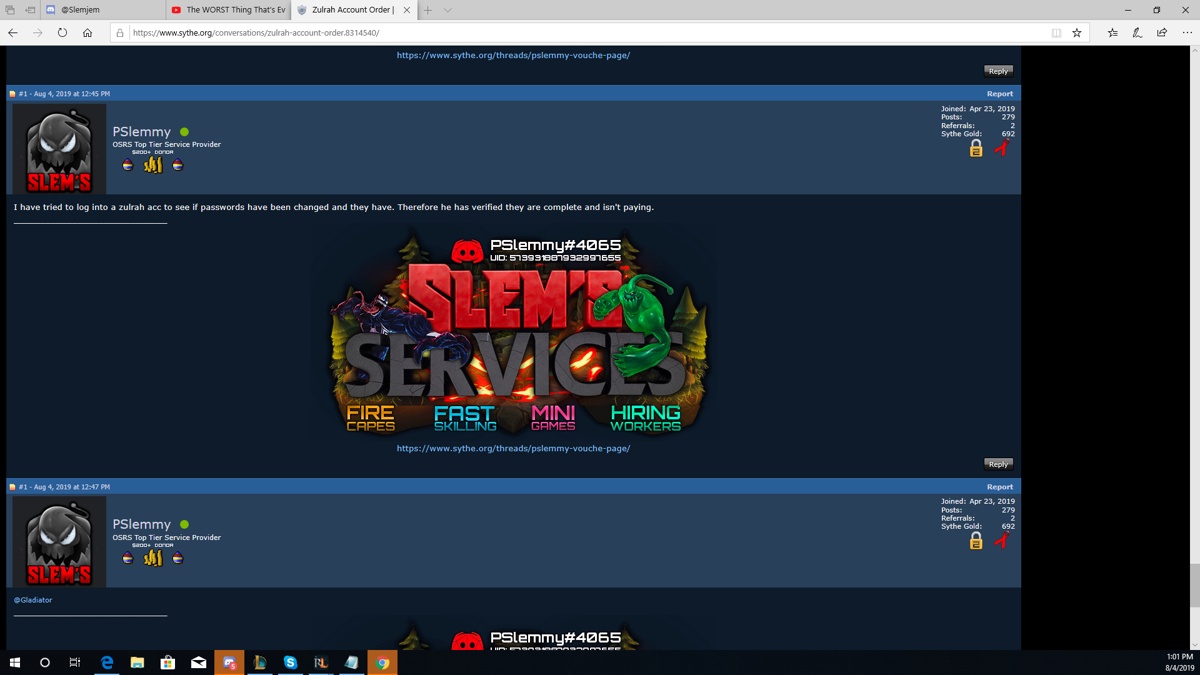Screen dimensions: 1200x675
Task: Report the 12:47 PM post
Action: 1000,487
